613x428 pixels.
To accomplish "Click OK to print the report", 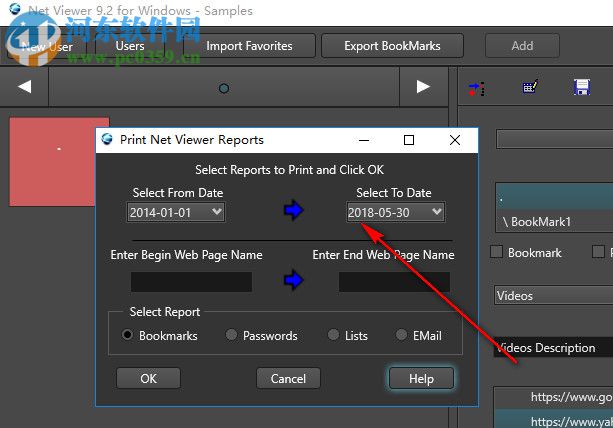I will pyautogui.click(x=148, y=378).
